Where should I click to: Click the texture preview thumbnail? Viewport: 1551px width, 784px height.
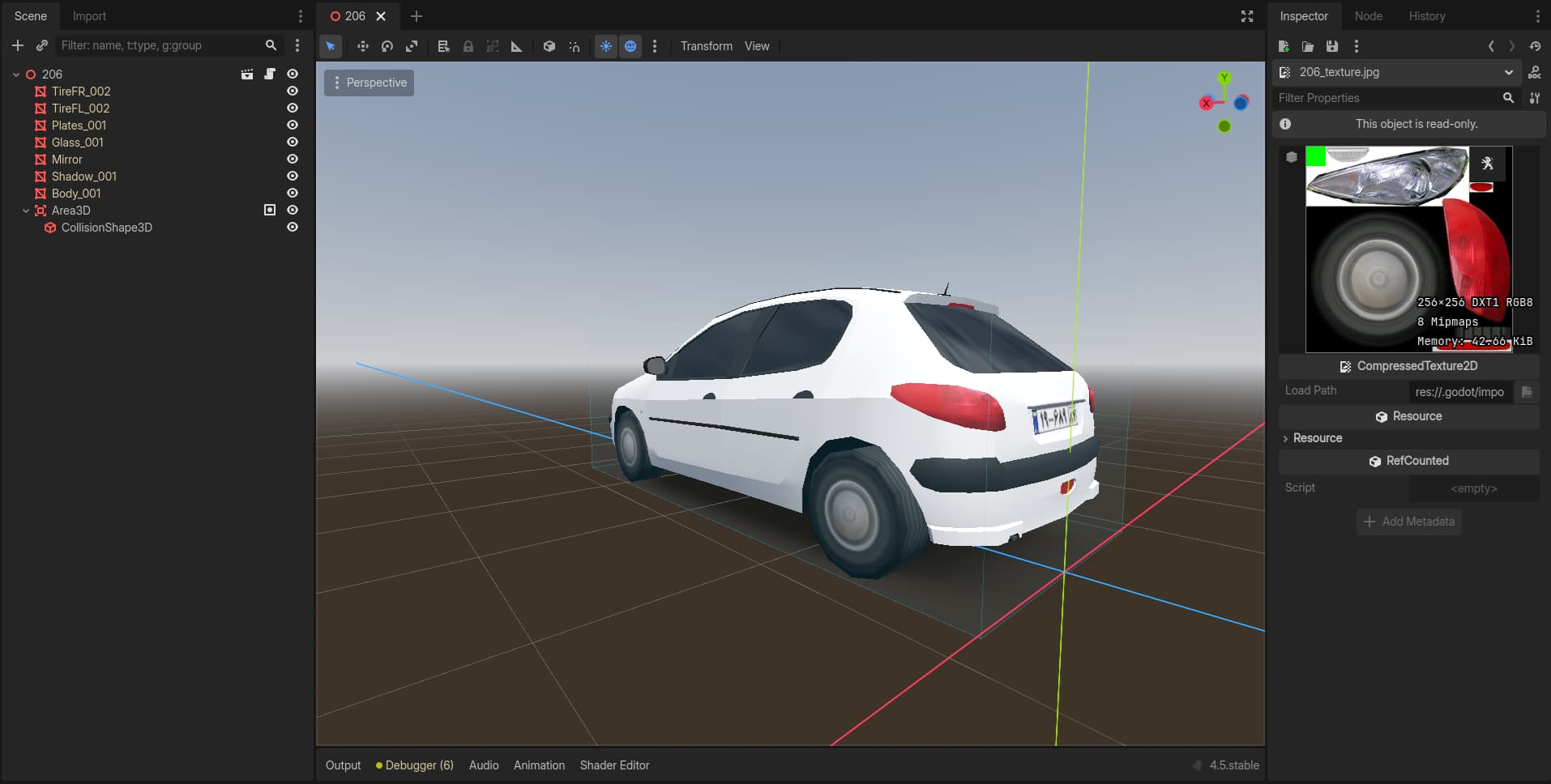[x=1408, y=249]
